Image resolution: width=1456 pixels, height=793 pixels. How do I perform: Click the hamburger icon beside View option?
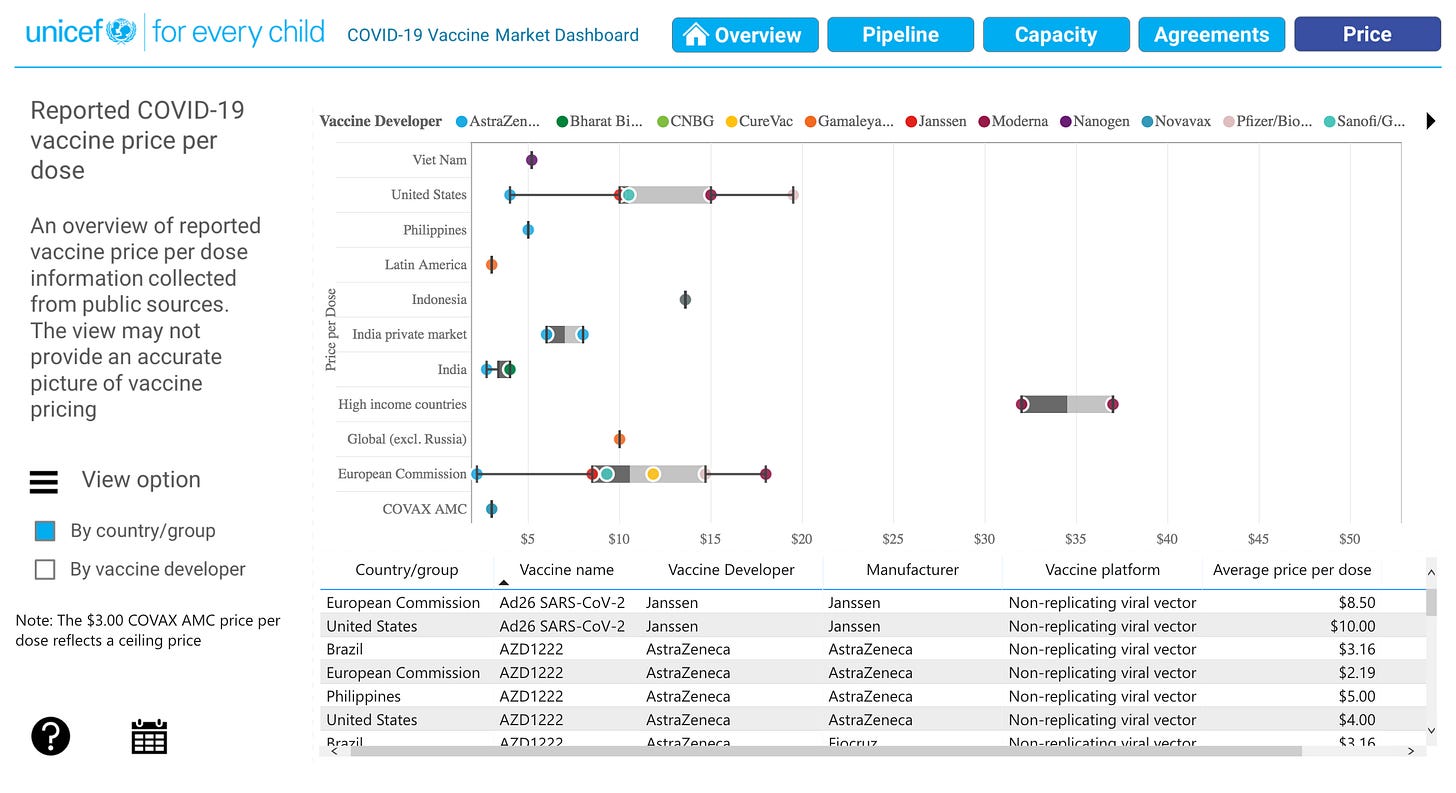pos(44,482)
